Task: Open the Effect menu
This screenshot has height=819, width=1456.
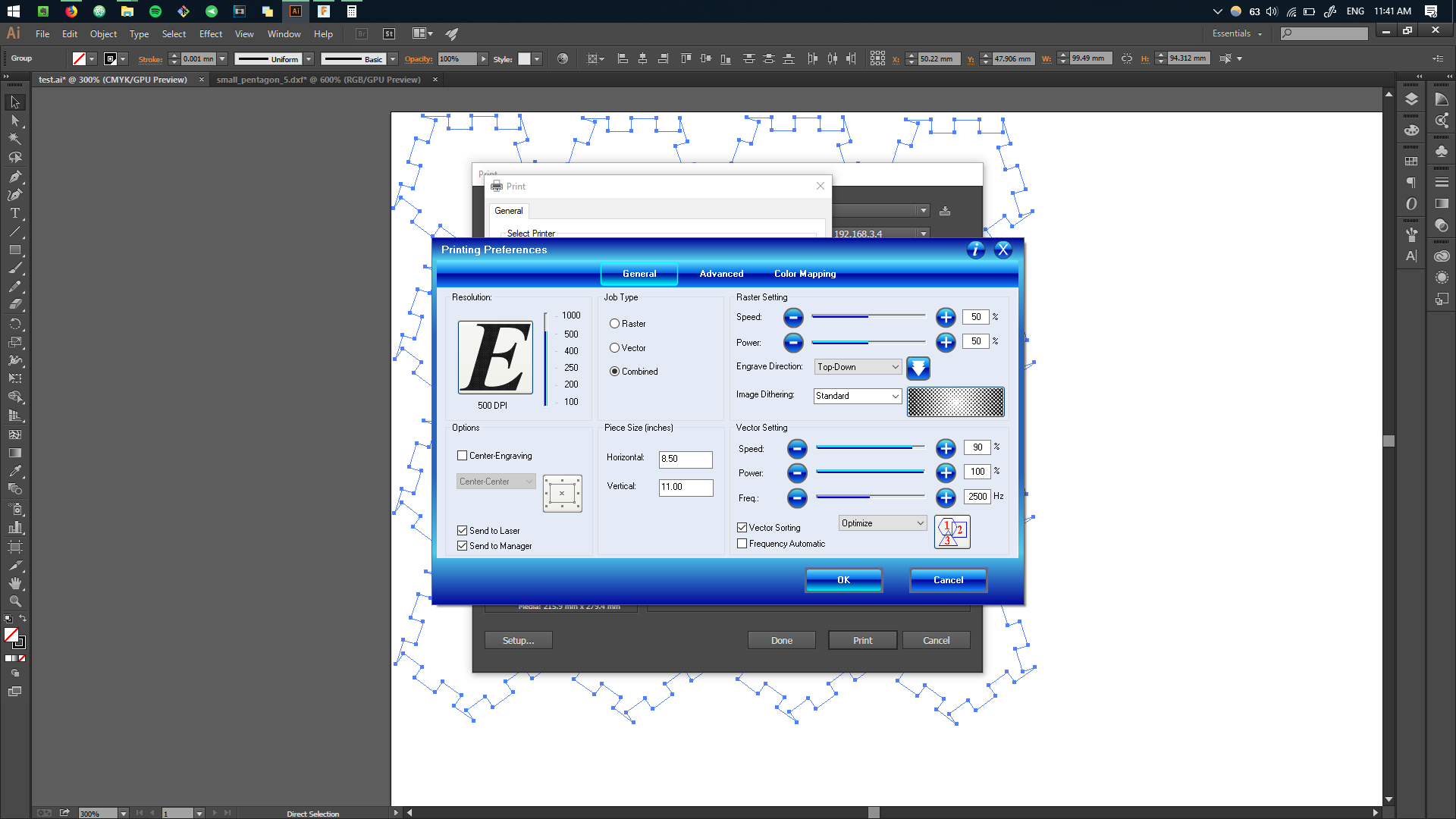Action: (211, 34)
